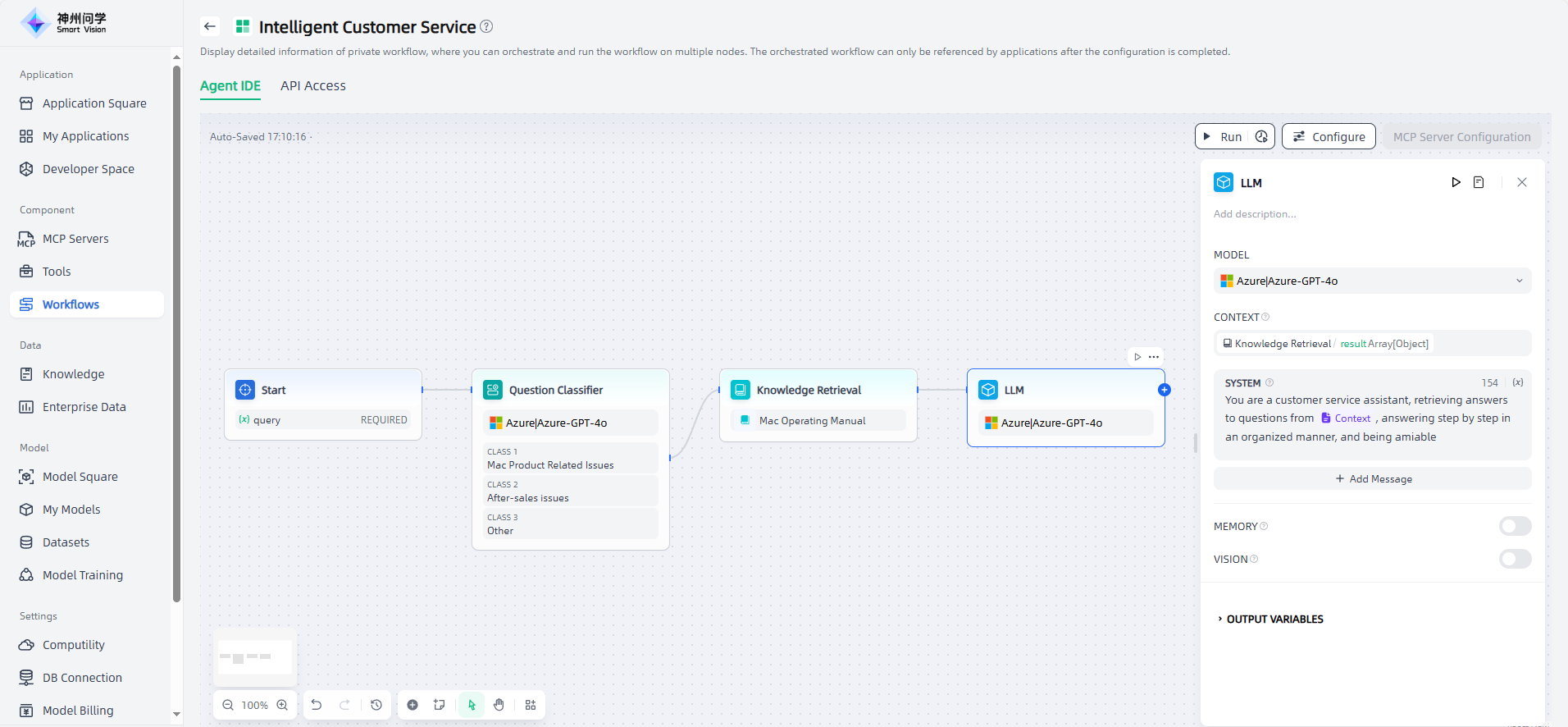Activate the pointer select mode
1568x727 pixels.
click(x=472, y=705)
